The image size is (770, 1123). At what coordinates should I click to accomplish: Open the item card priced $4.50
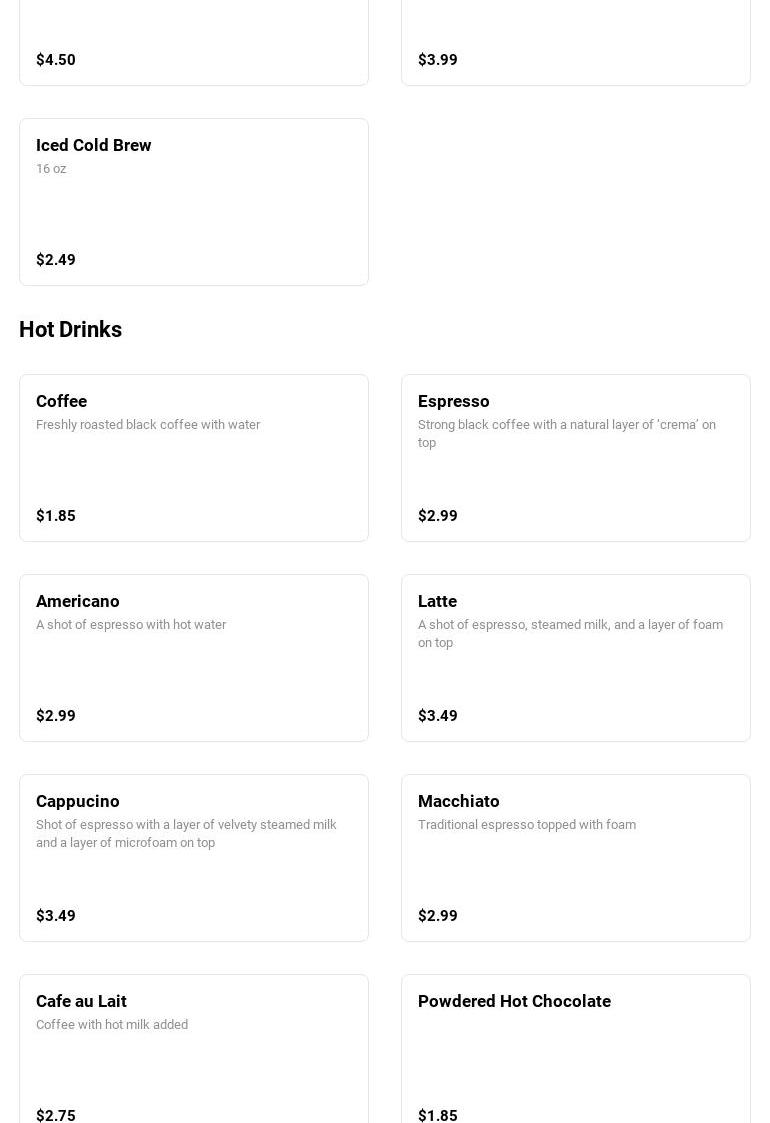[x=194, y=45]
